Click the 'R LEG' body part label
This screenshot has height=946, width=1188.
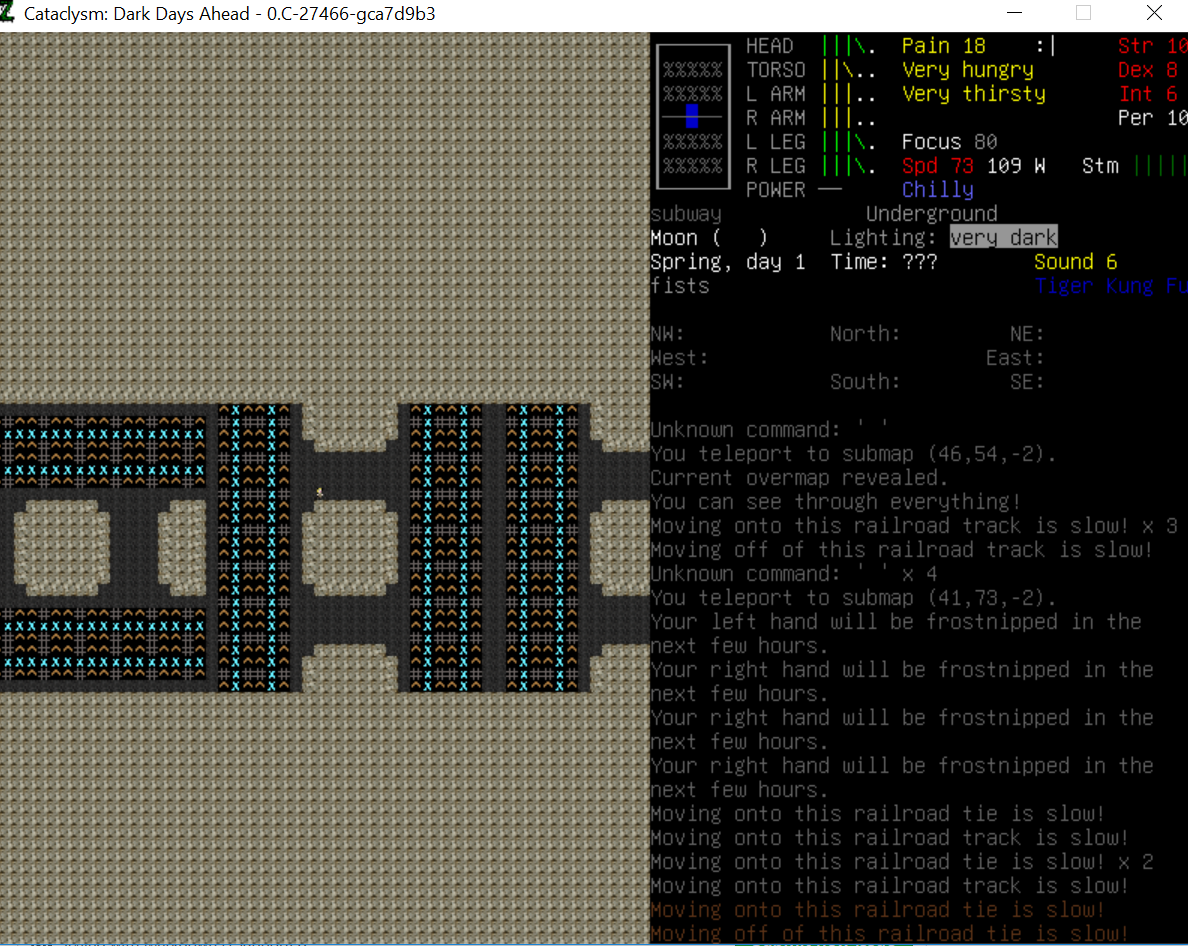click(776, 165)
